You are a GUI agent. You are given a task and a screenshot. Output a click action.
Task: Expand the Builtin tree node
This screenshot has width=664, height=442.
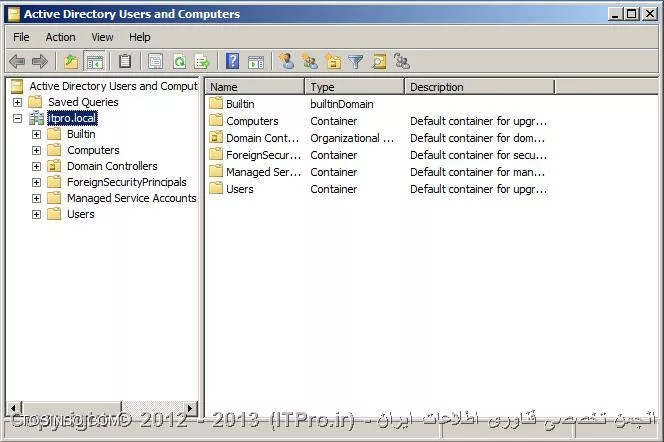(x=36, y=134)
